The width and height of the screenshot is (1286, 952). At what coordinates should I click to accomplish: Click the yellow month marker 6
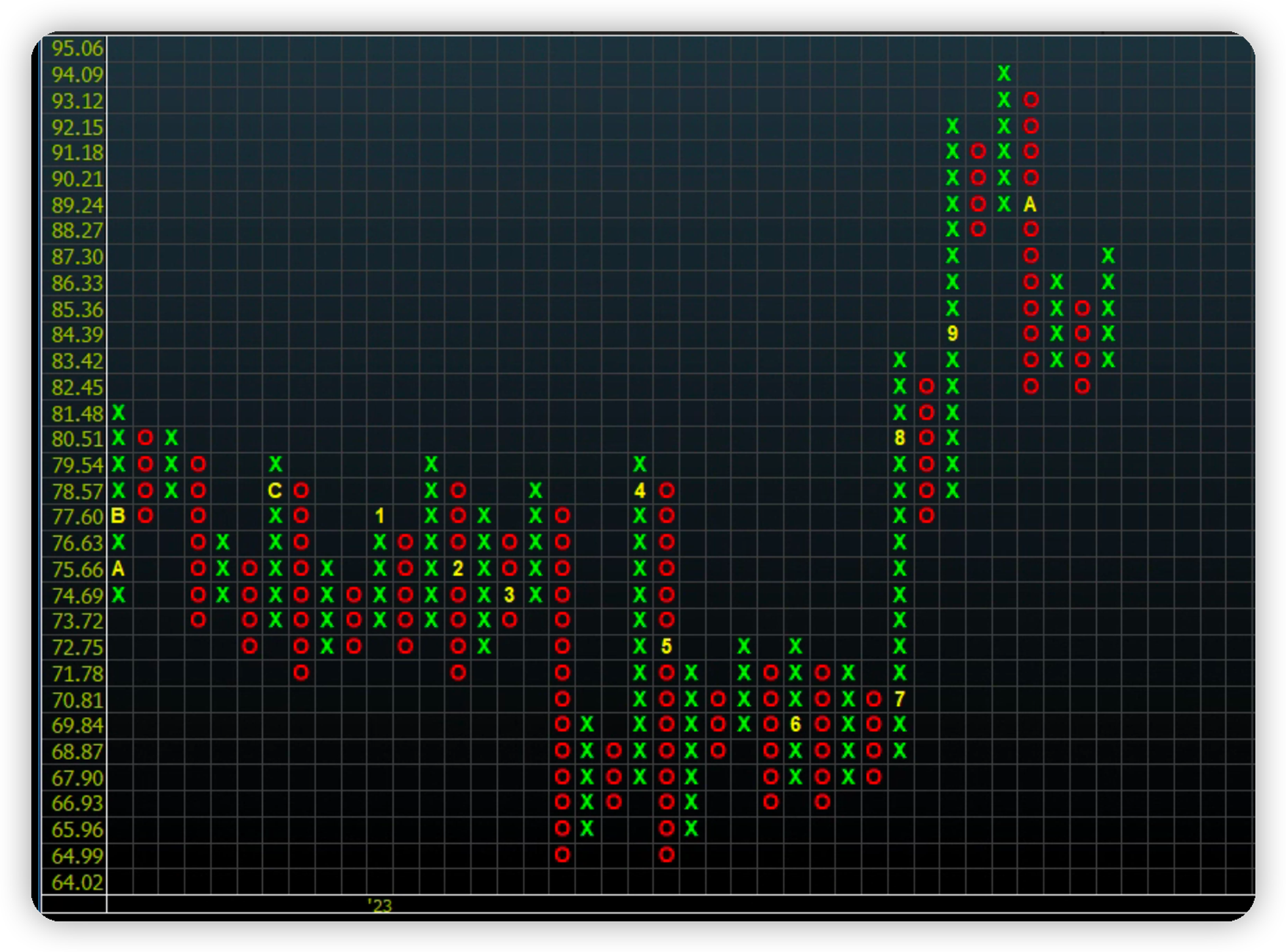(795, 724)
